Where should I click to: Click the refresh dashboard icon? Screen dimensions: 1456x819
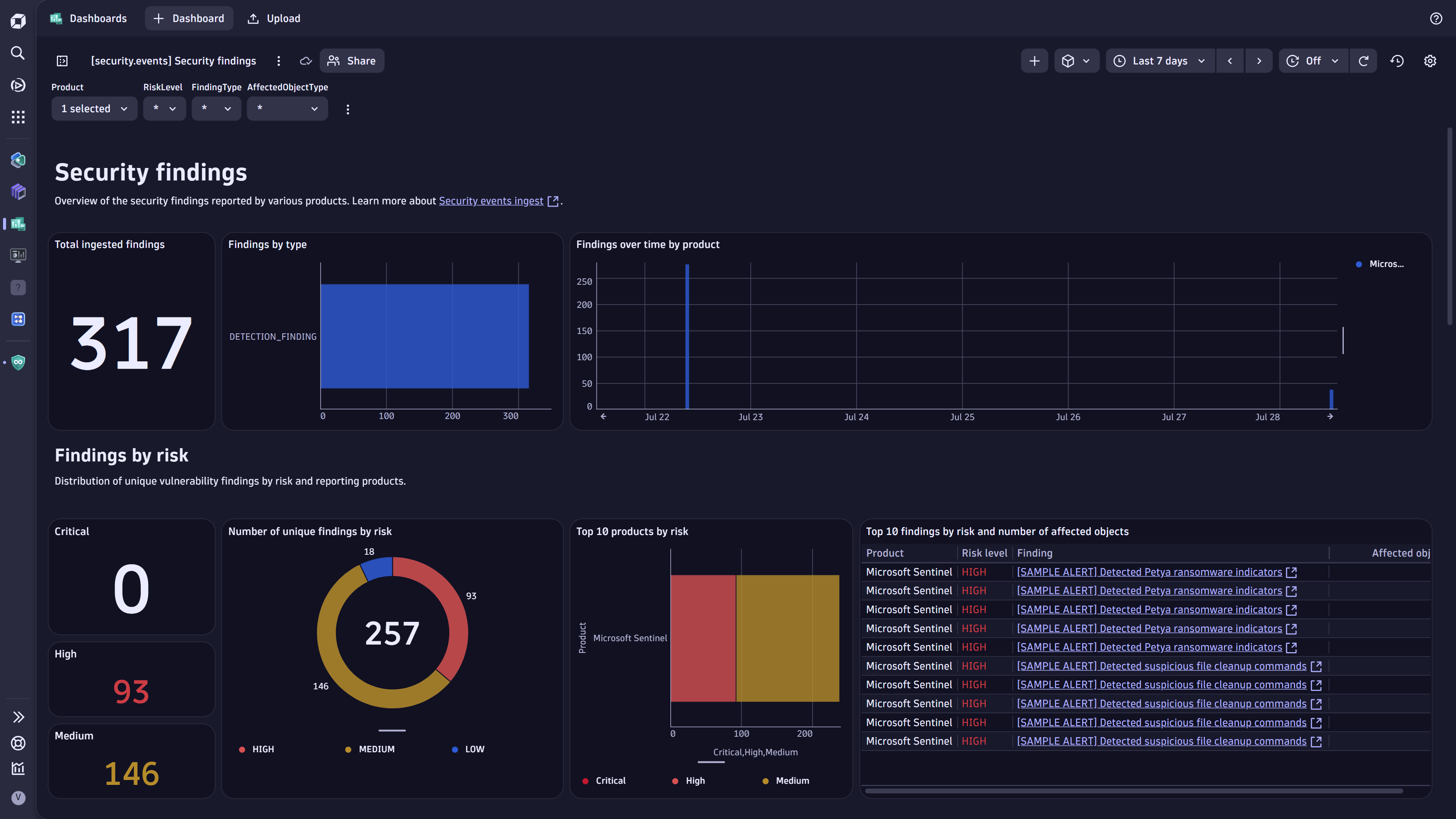coord(1364,61)
